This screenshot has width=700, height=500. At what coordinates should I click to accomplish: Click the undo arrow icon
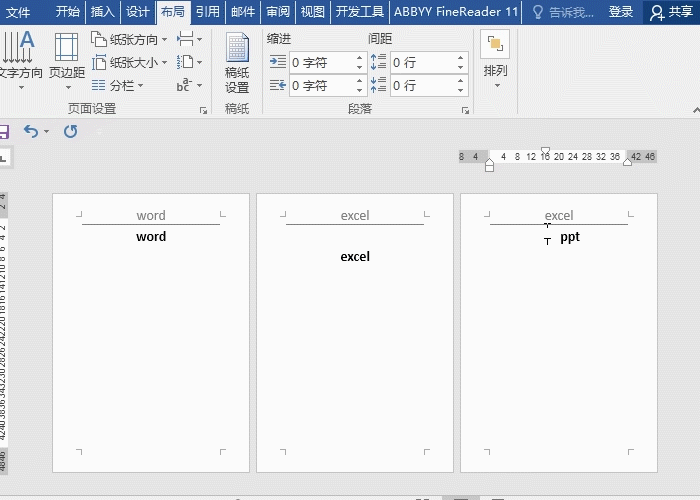pyautogui.click(x=30, y=131)
